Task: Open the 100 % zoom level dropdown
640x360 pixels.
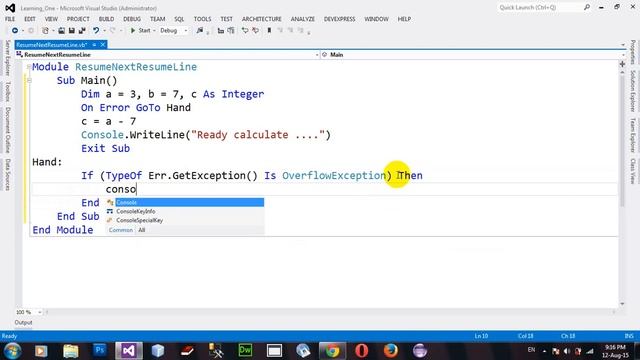Action: (40, 312)
